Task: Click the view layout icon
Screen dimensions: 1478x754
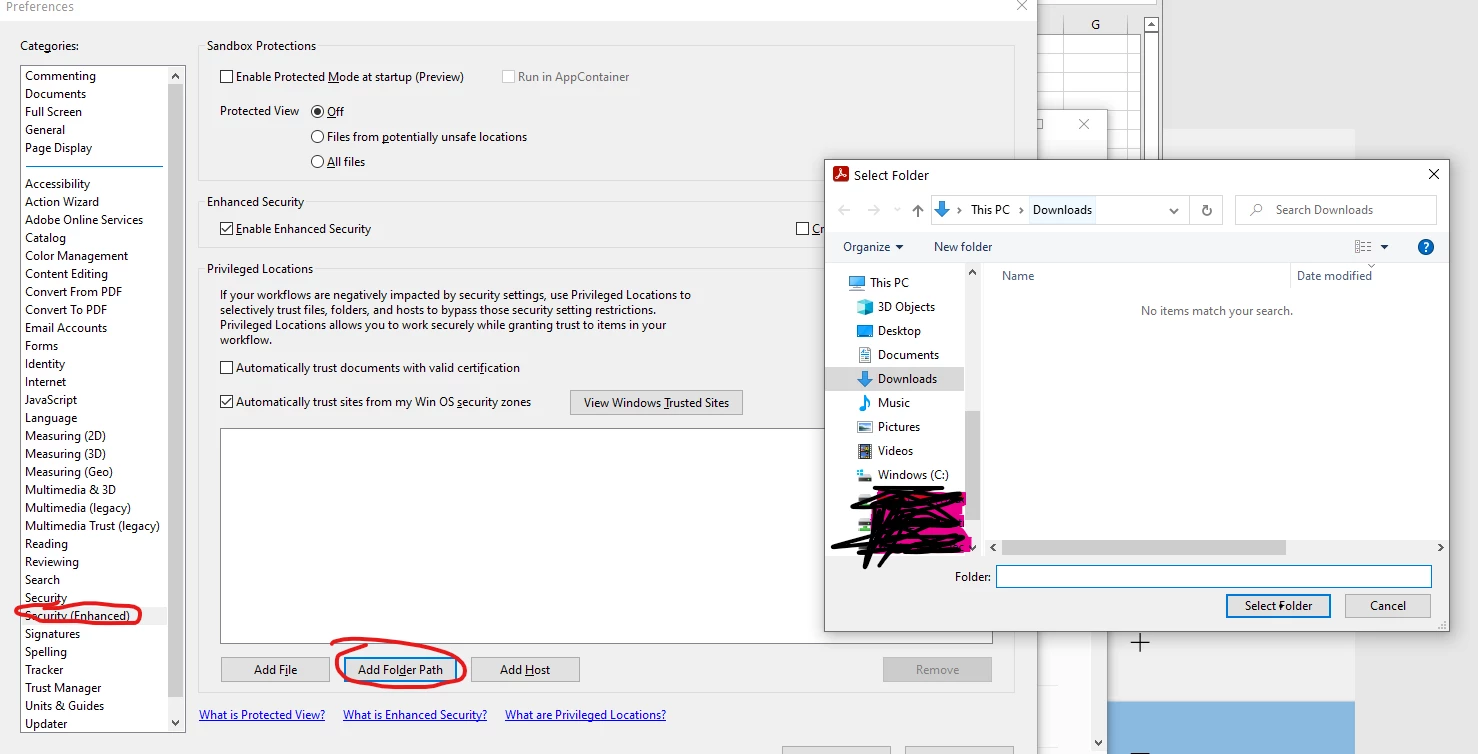Action: (x=1363, y=247)
